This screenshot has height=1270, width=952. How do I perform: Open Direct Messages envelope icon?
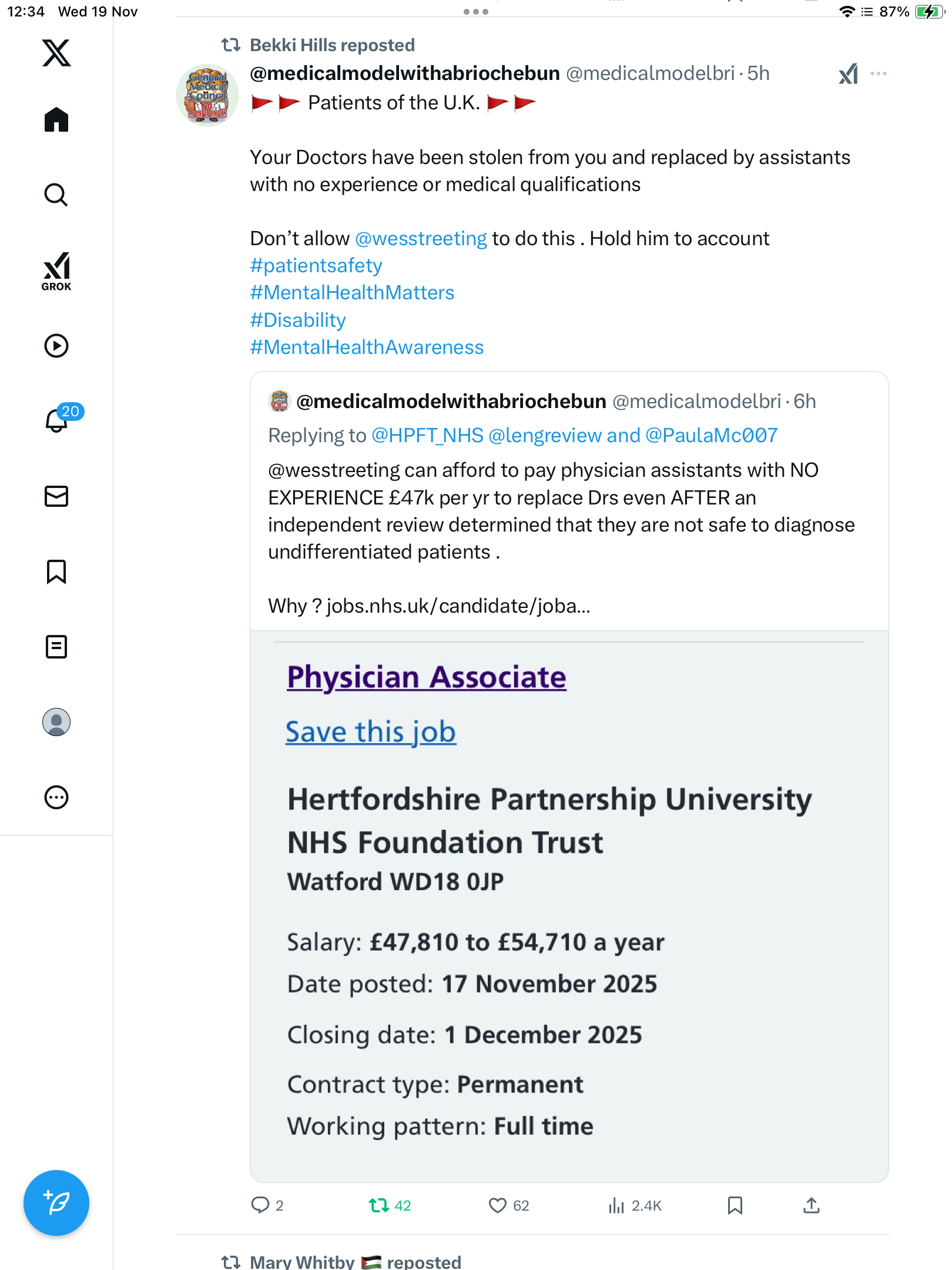point(56,496)
